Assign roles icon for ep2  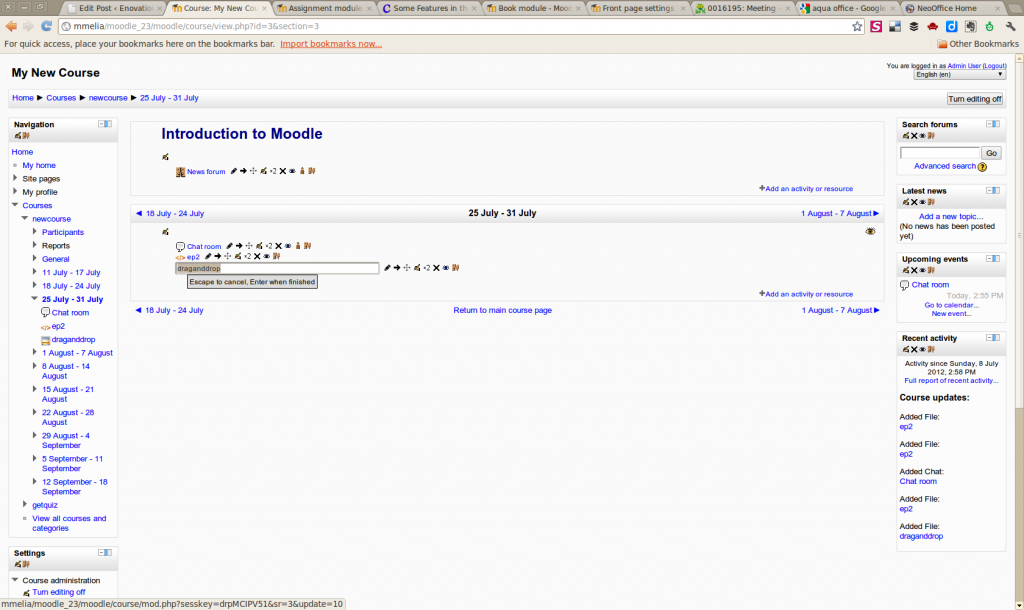pyautogui.click(x=276, y=257)
